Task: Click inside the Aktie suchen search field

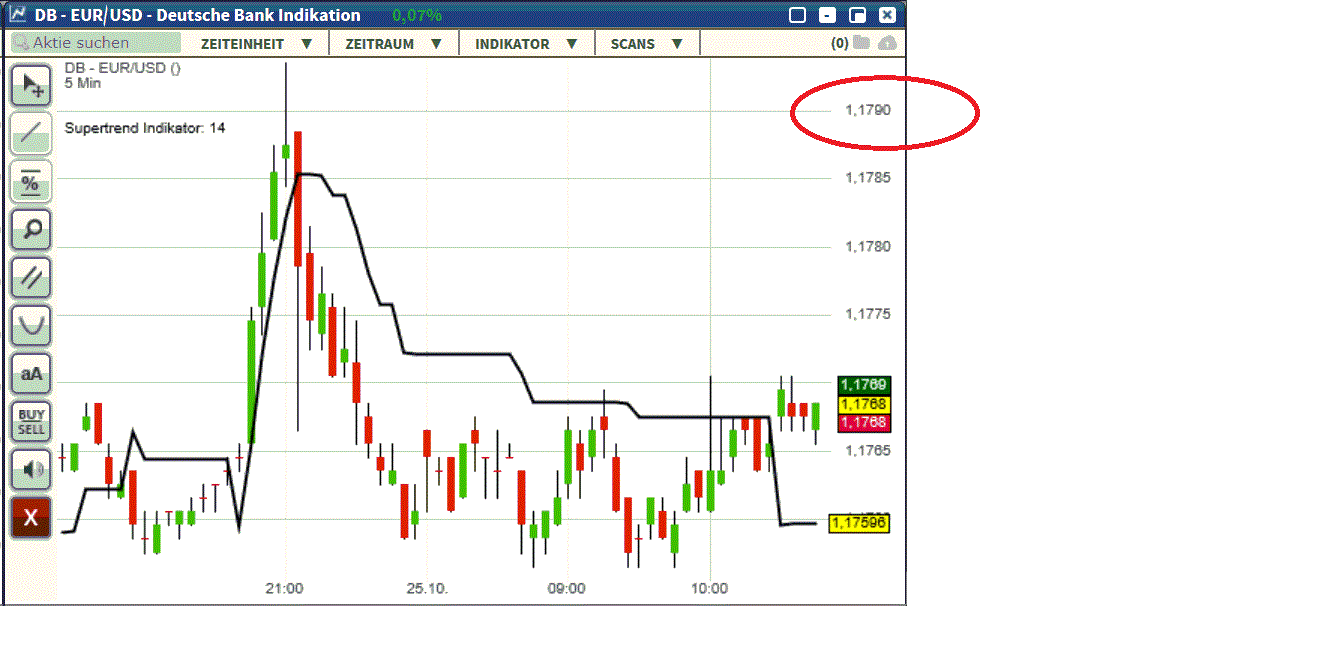Action: click(96, 43)
